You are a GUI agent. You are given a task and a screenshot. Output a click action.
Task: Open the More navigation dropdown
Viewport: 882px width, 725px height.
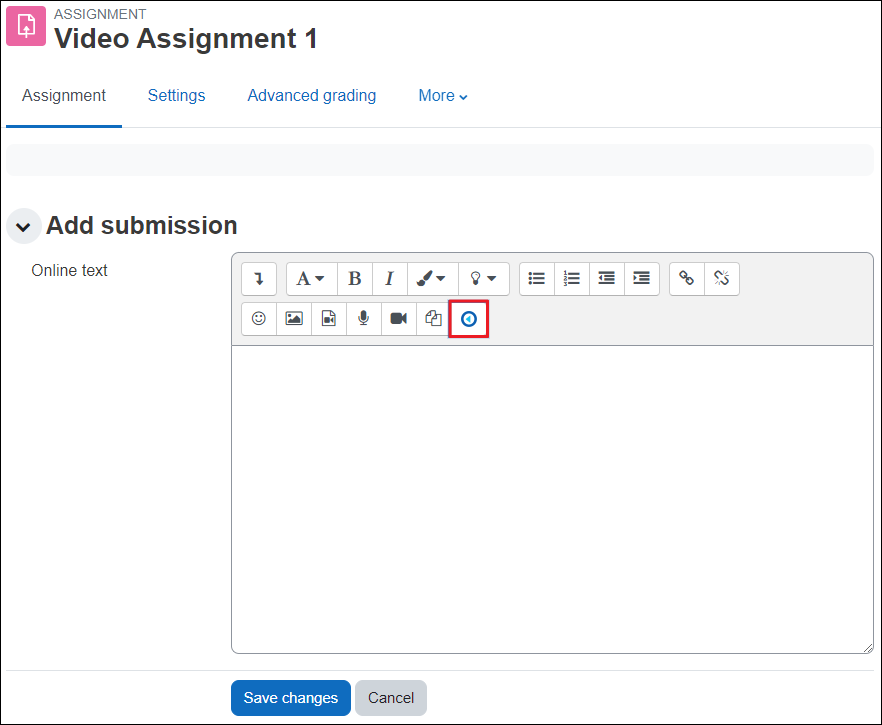(442, 95)
